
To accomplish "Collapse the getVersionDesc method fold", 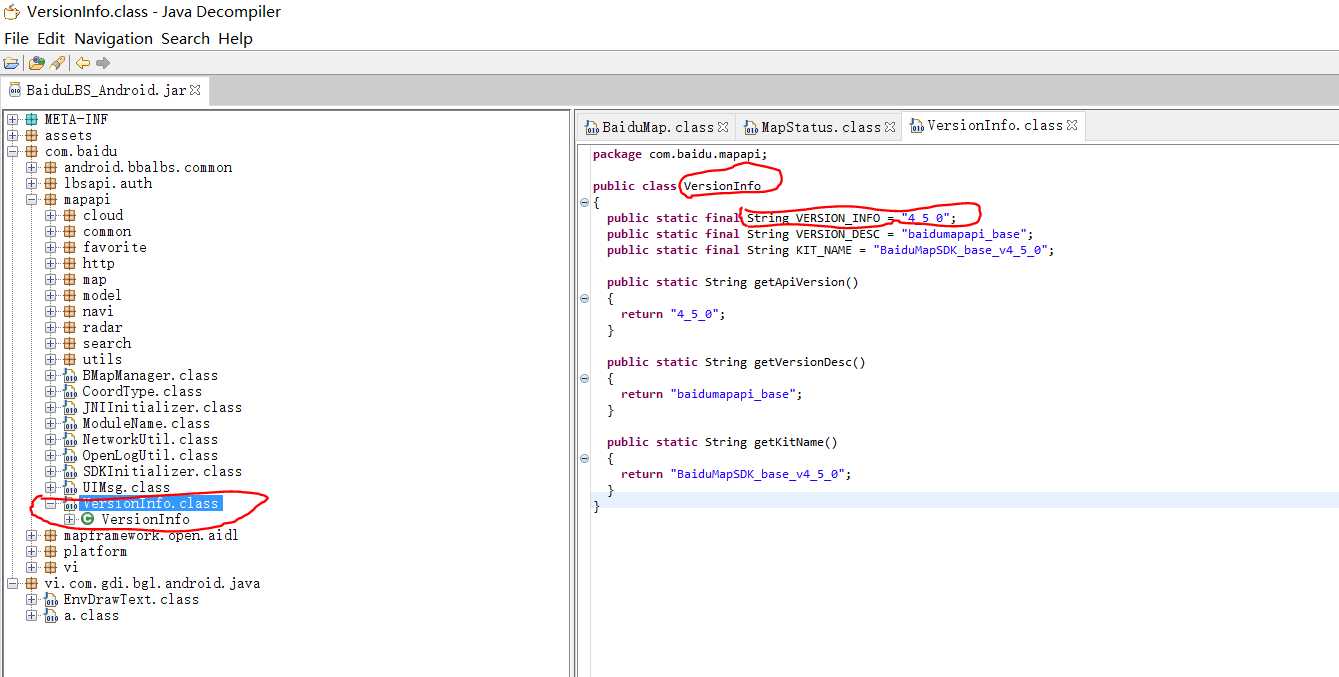I will coord(584,378).
